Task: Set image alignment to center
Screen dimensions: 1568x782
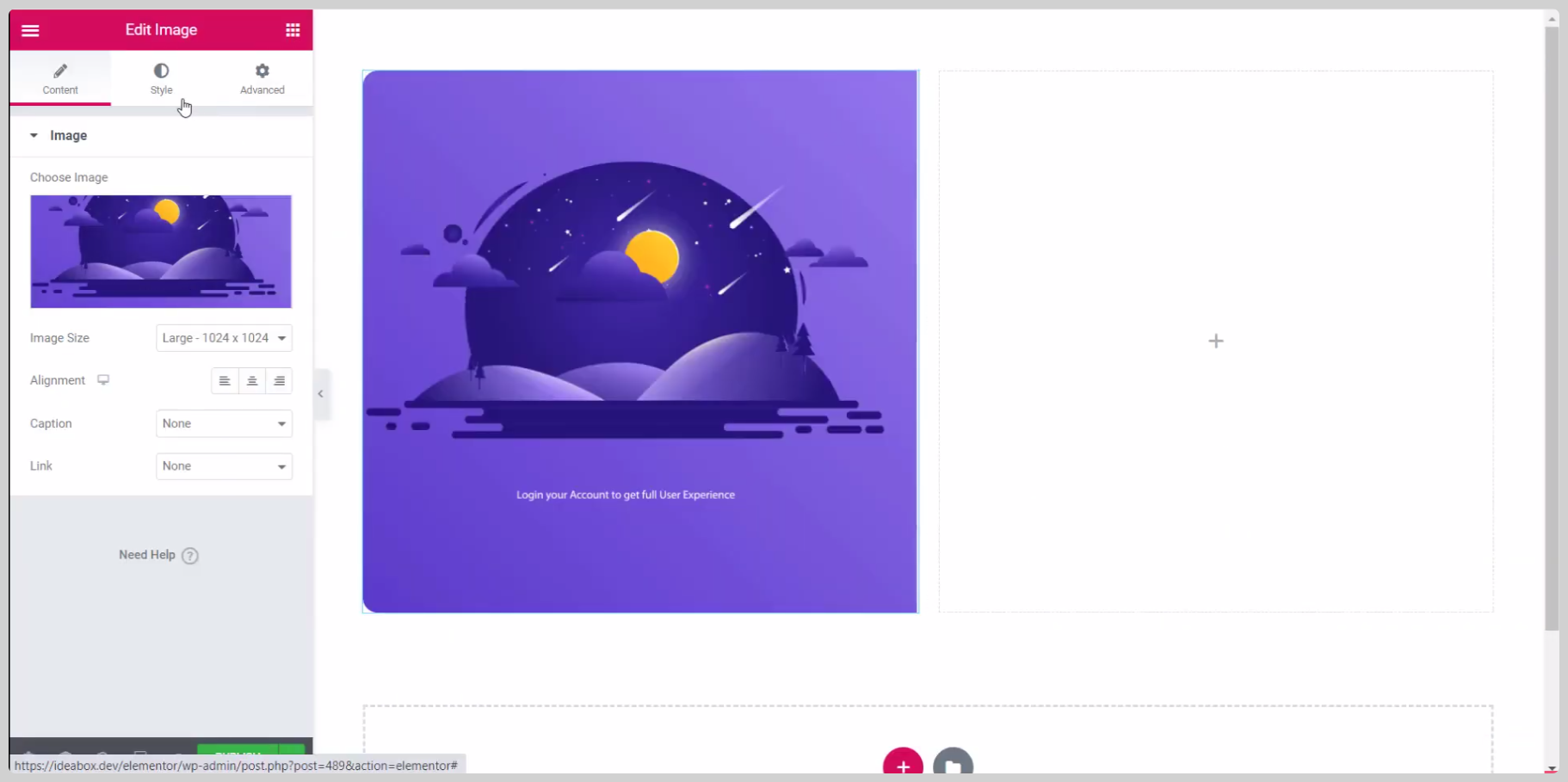Action: pyautogui.click(x=252, y=381)
